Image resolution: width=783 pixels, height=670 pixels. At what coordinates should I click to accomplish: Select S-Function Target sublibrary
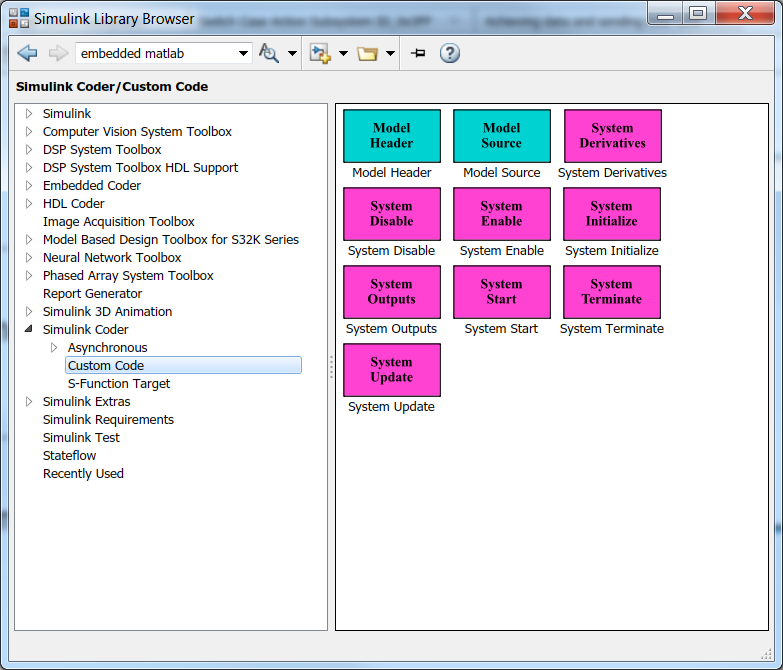[x=119, y=383]
